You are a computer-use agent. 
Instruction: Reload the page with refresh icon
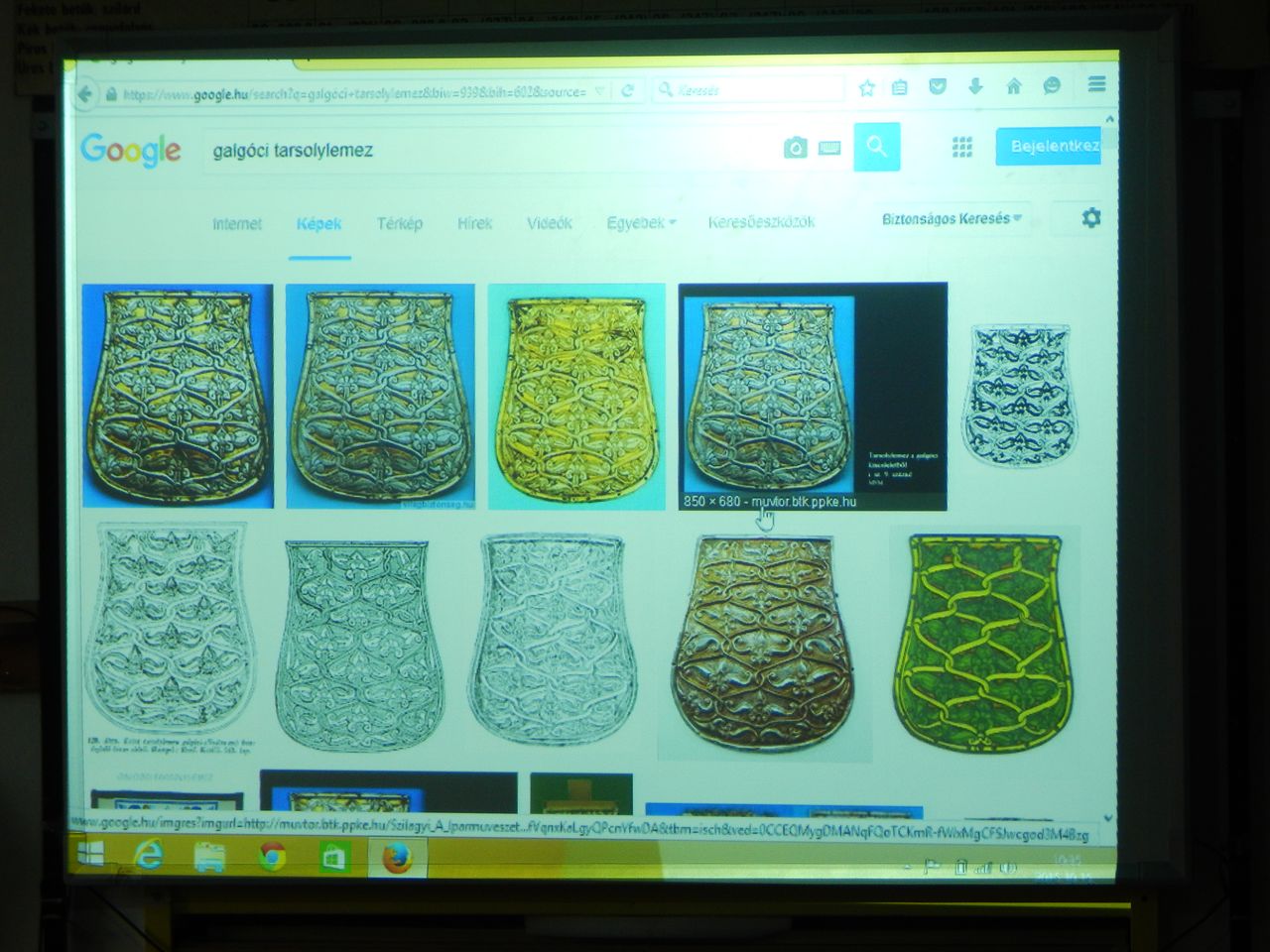[627, 91]
